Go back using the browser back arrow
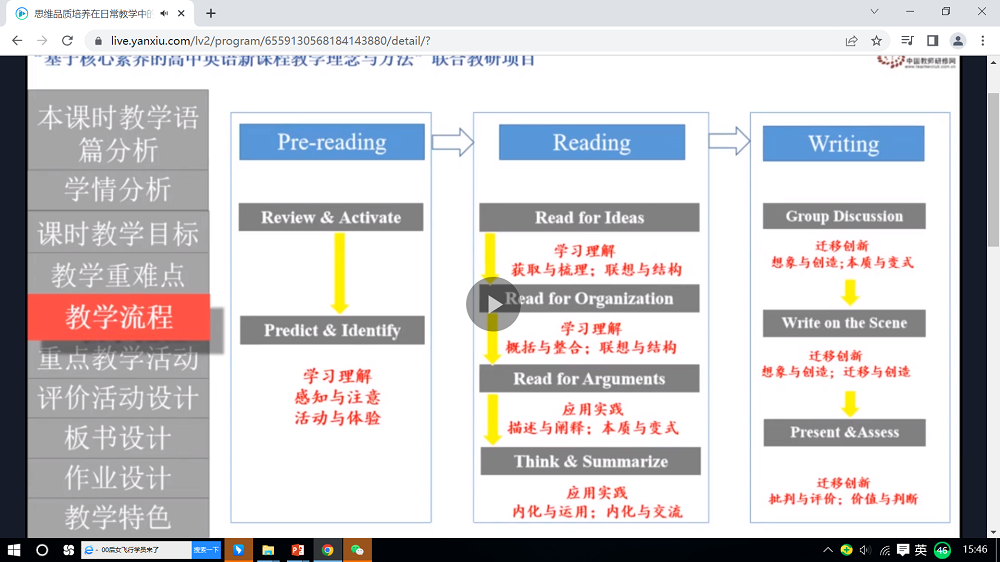The width and height of the screenshot is (1000, 562). click(x=17, y=41)
